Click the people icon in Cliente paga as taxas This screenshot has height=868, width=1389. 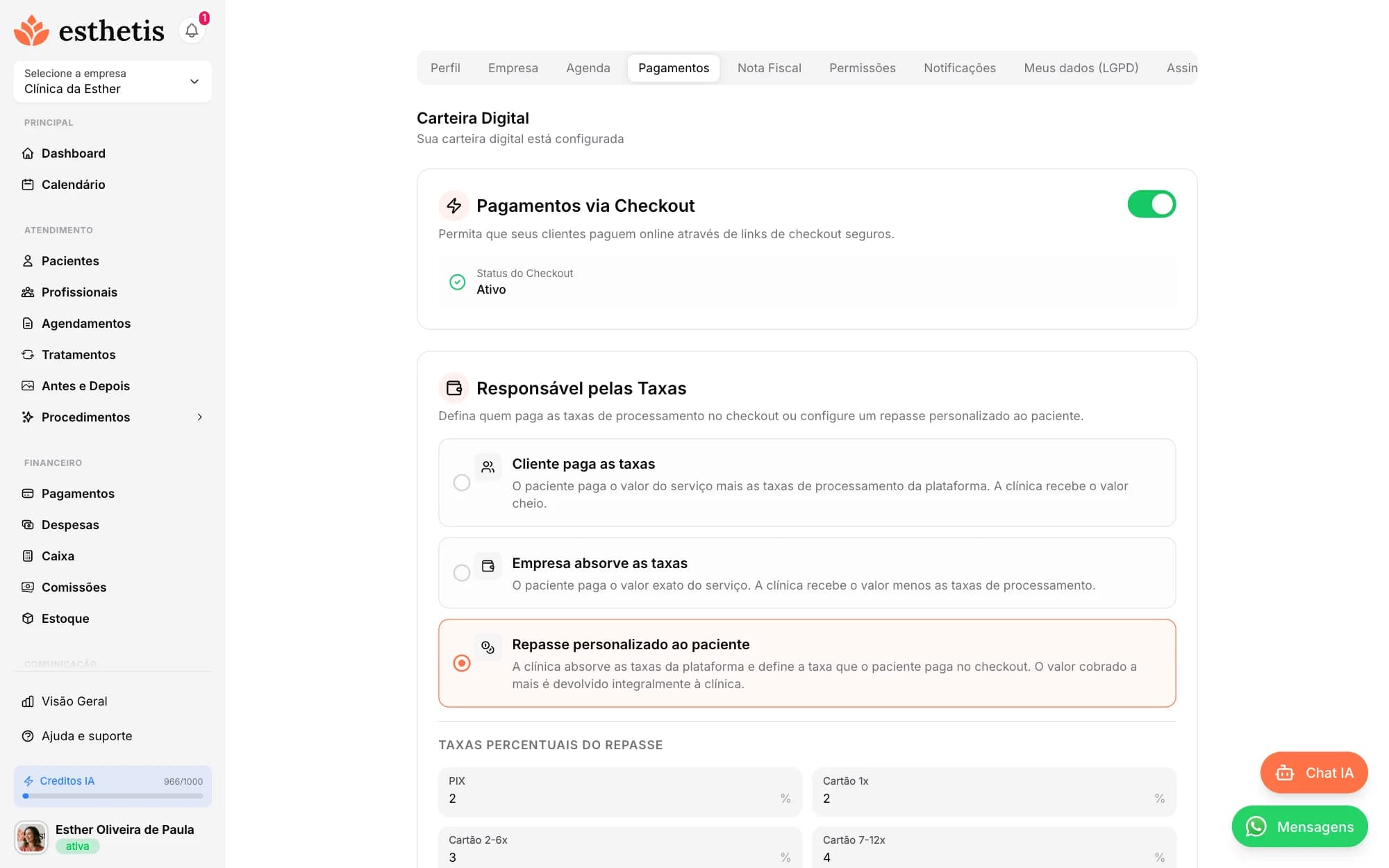[488, 467]
